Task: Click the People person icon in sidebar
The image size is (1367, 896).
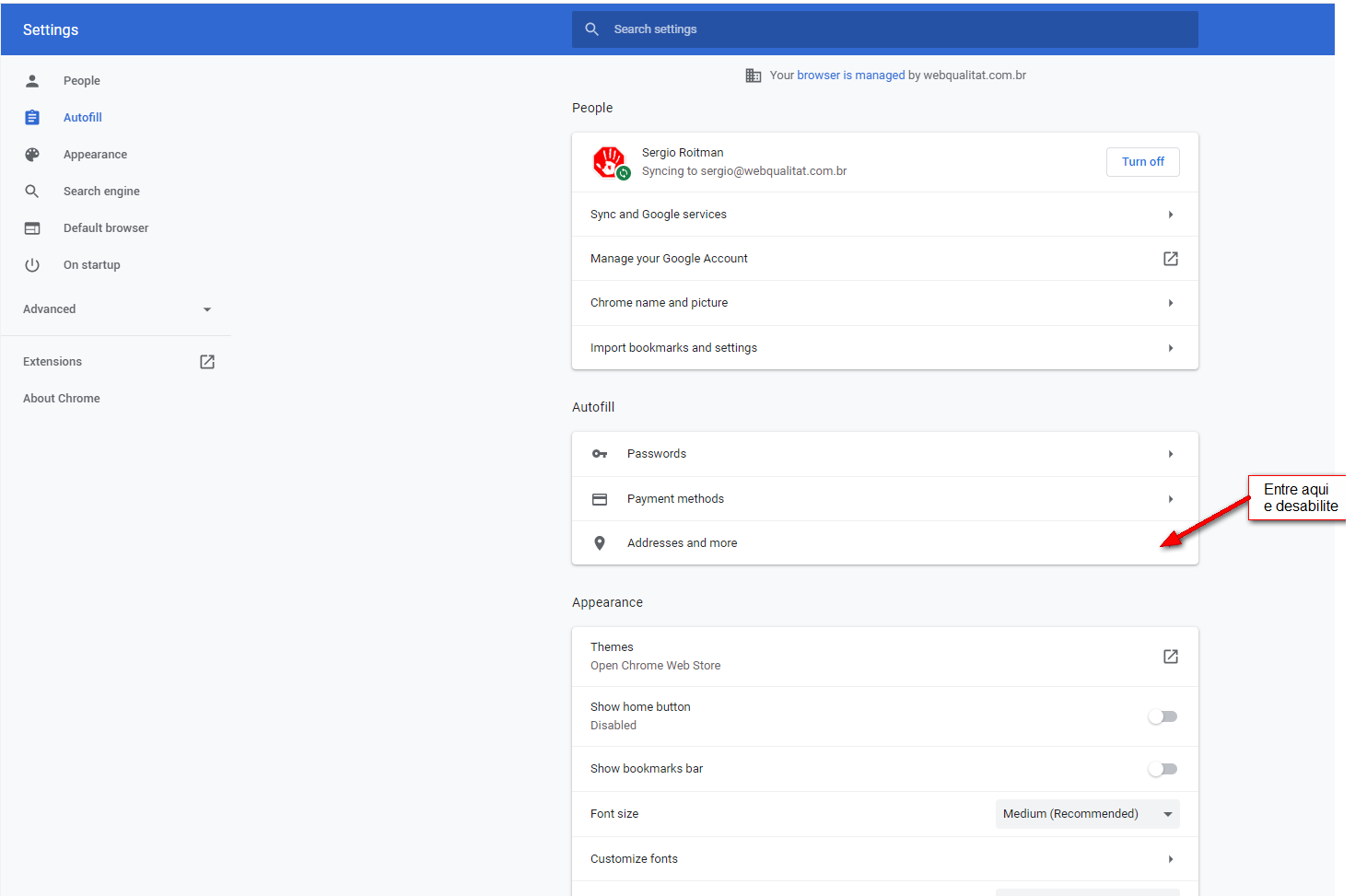Action: (32, 81)
